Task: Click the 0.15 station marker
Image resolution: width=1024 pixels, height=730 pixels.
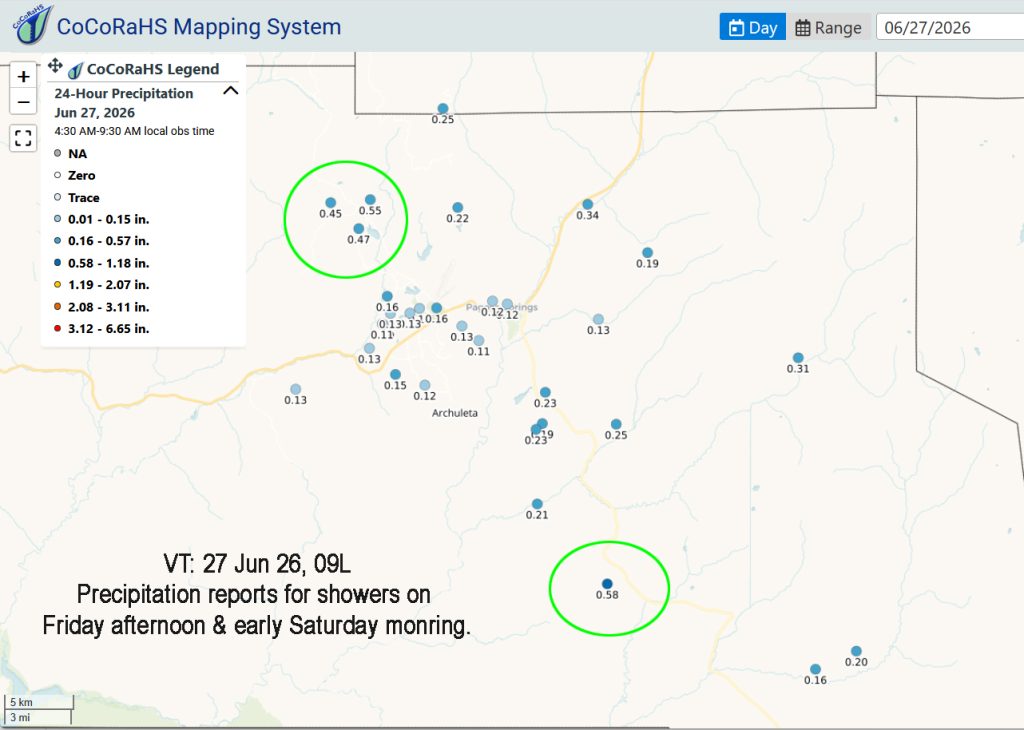Action: (395, 375)
